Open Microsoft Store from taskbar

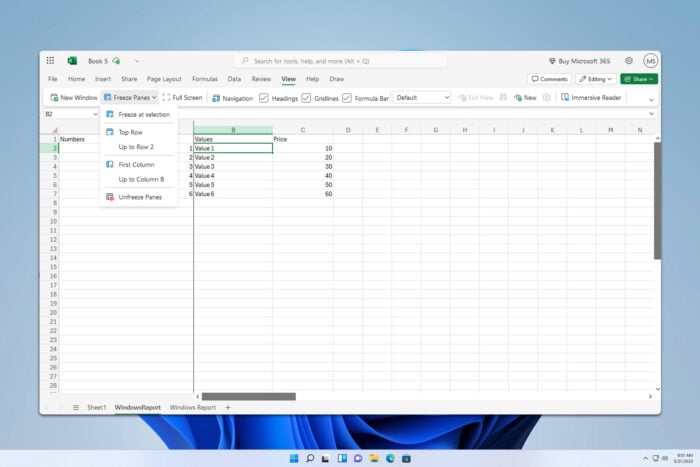coord(406,459)
